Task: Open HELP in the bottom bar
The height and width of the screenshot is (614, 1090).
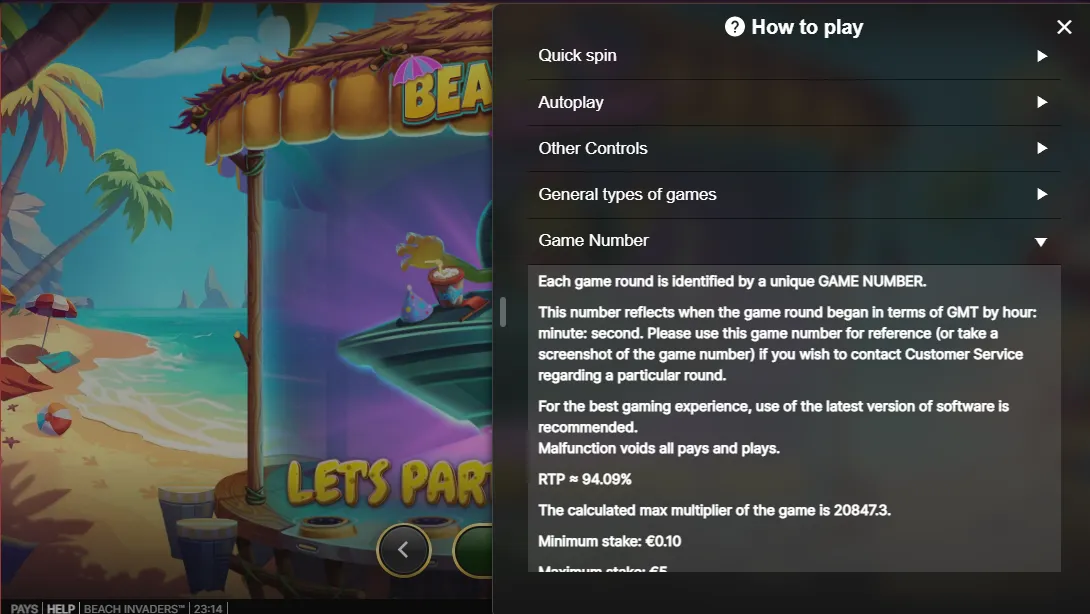Action: click(x=60, y=608)
